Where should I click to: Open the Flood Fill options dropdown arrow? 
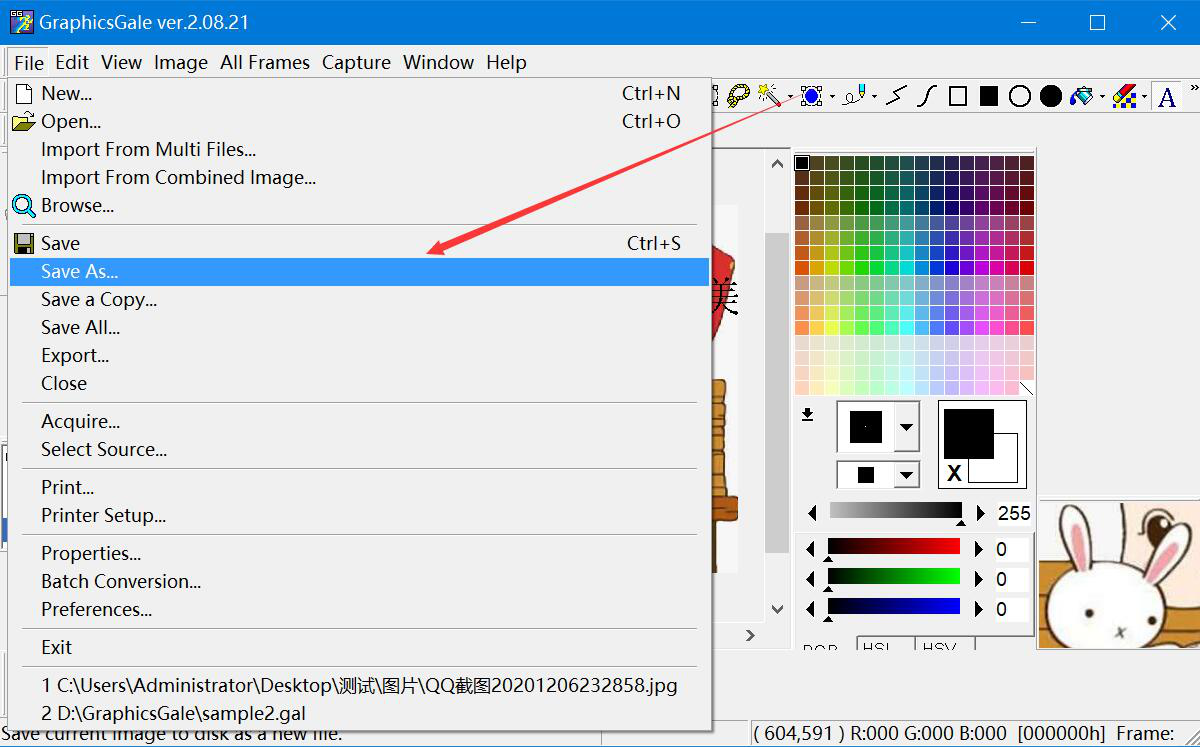[1102, 97]
